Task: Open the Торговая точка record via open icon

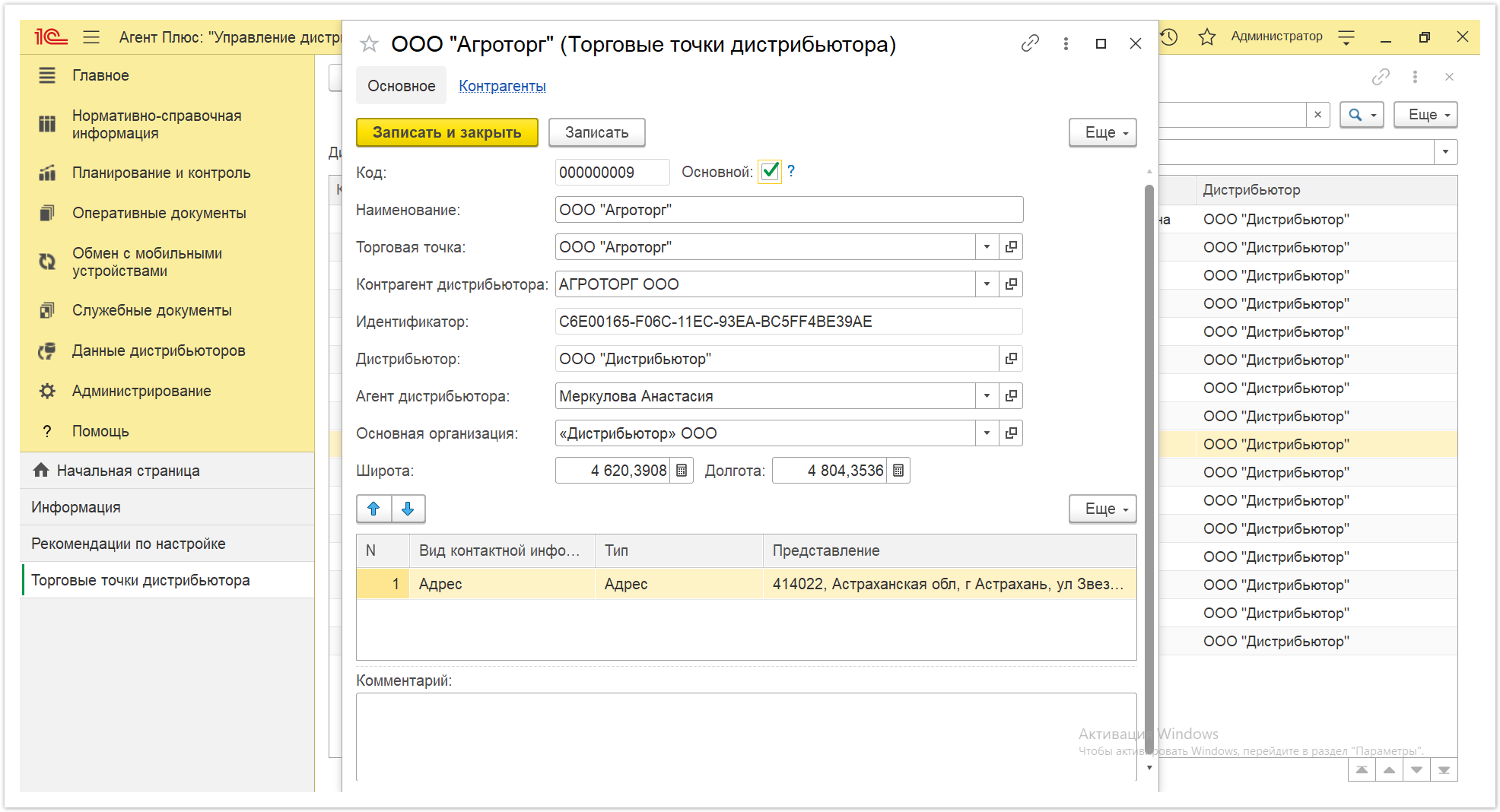Action: pos(1011,246)
